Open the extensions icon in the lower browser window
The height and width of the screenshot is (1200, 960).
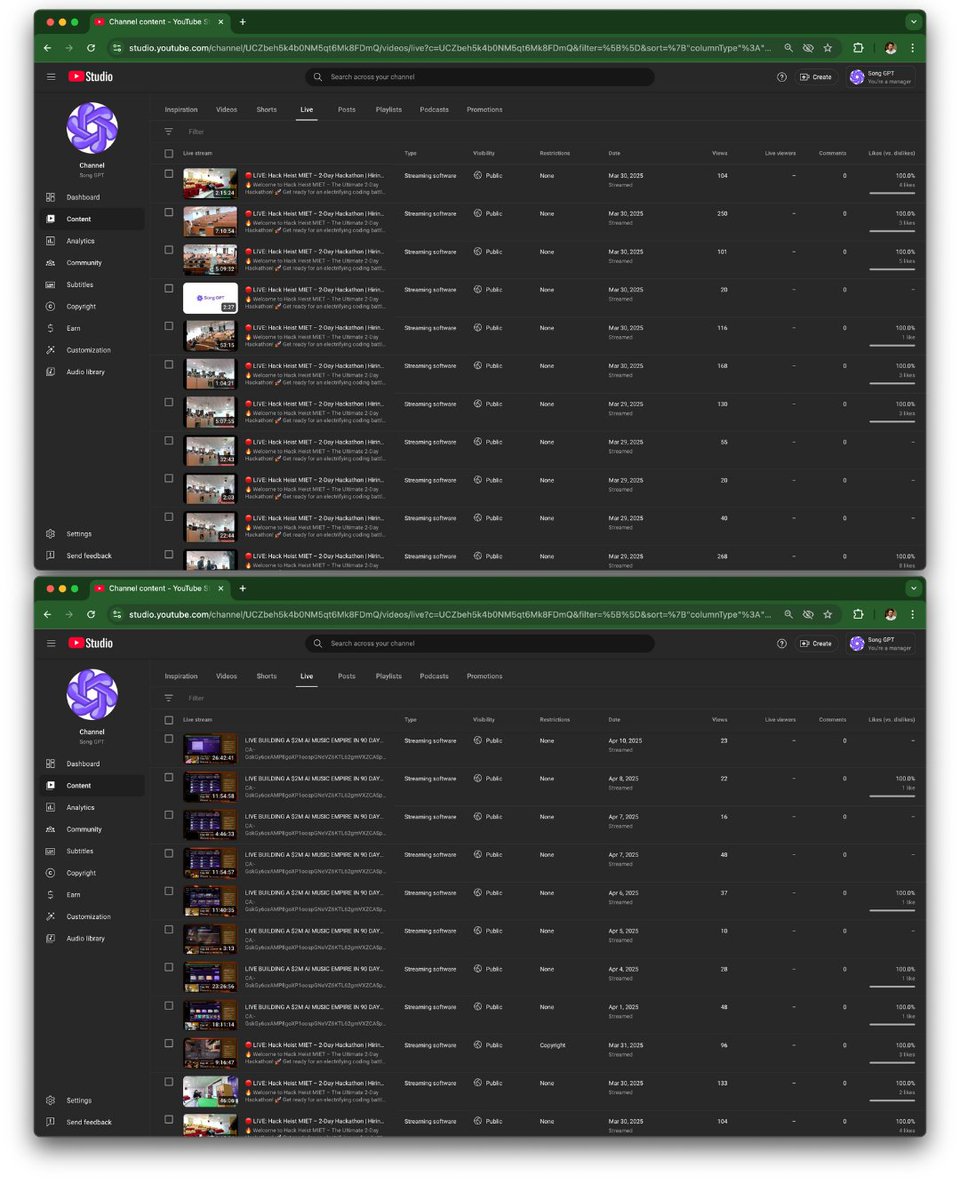click(858, 615)
